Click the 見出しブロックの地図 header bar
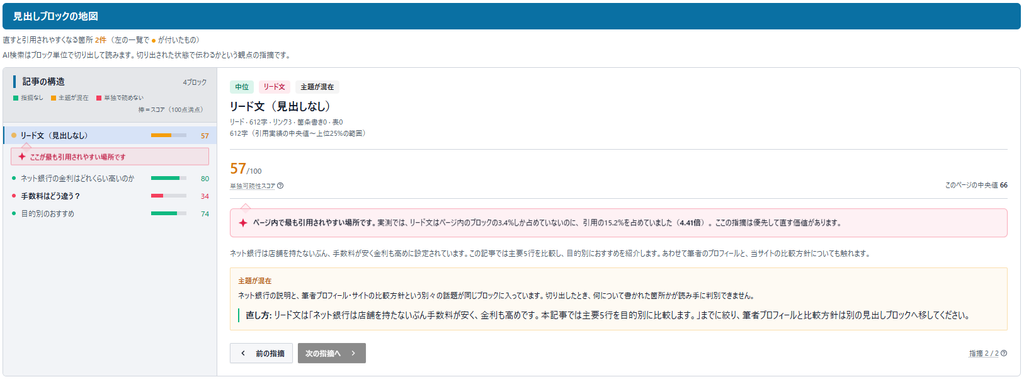Viewport: 1024px width, 380px height. 512,16
